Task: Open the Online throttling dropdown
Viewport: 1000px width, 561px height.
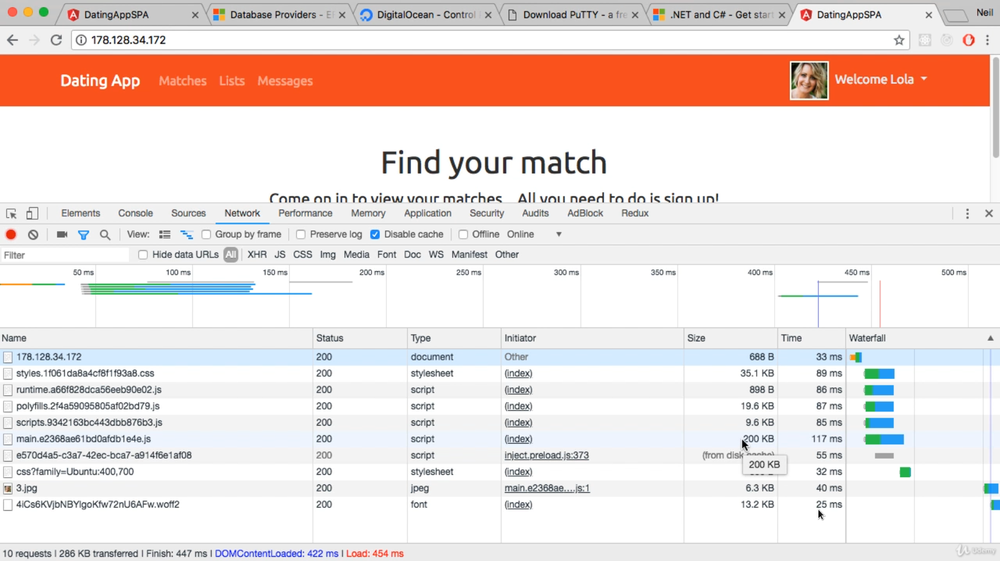Action: (535, 235)
